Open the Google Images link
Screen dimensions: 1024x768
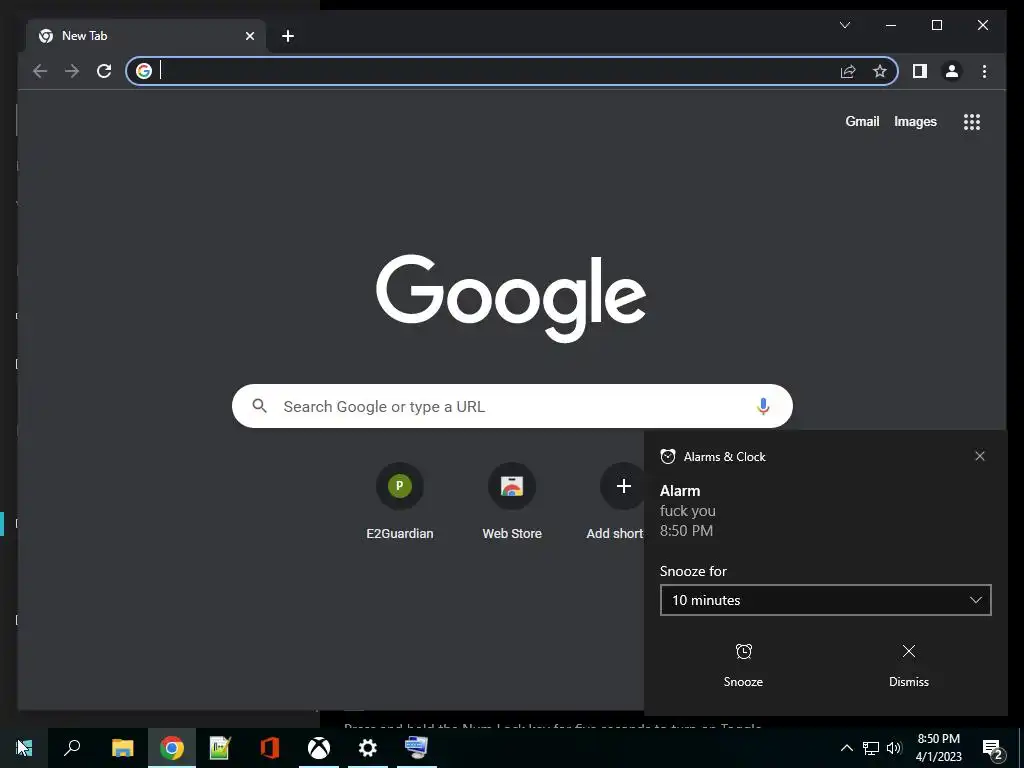[915, 121]
